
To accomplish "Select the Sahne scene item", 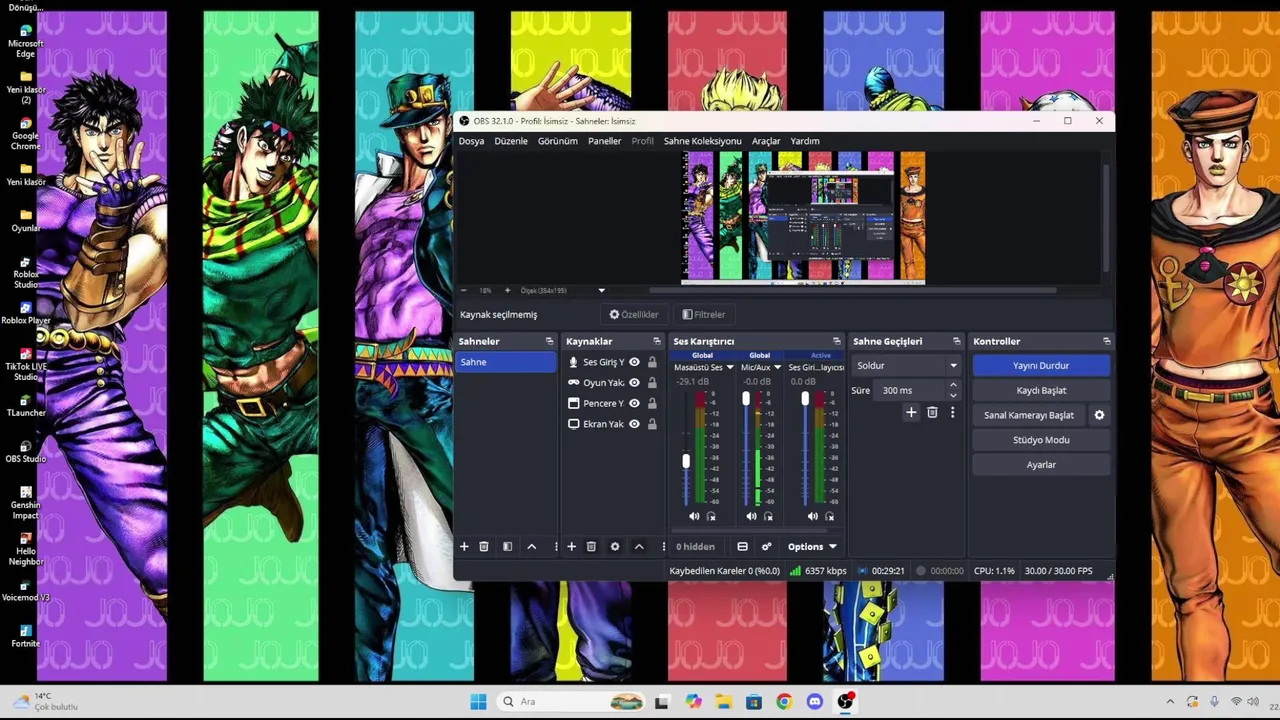I will tap(506, 362).
